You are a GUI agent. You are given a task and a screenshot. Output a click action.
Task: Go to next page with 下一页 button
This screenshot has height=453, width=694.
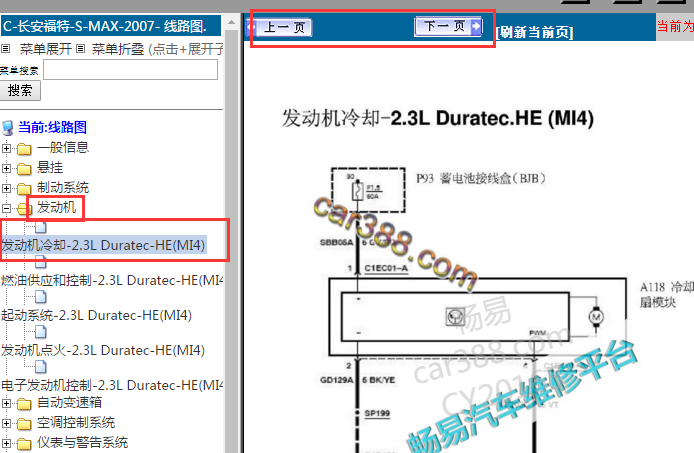point(448,26)
